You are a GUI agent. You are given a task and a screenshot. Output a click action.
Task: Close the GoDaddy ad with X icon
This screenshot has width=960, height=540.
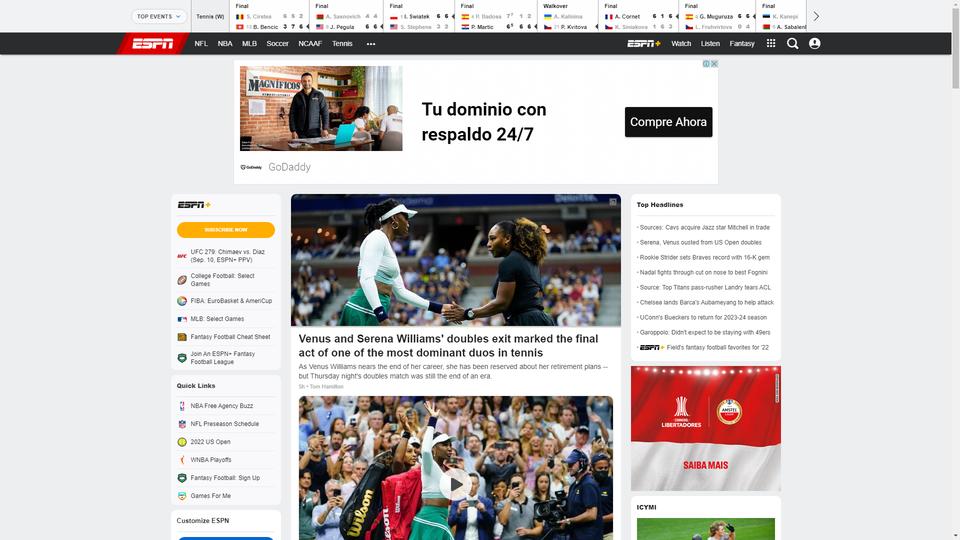(x=714, y=64)
